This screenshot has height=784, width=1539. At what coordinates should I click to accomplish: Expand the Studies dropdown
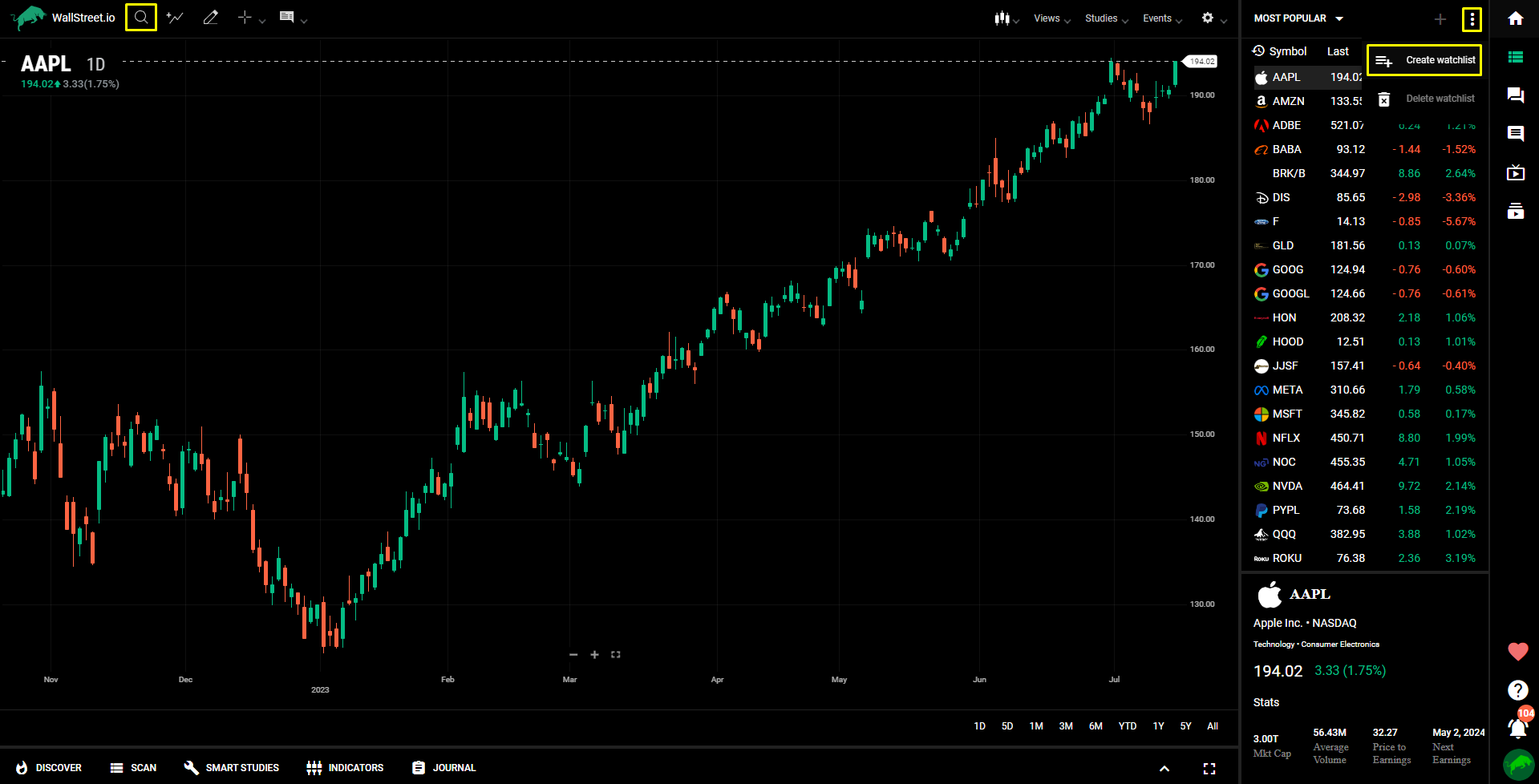click(1106, 18)
